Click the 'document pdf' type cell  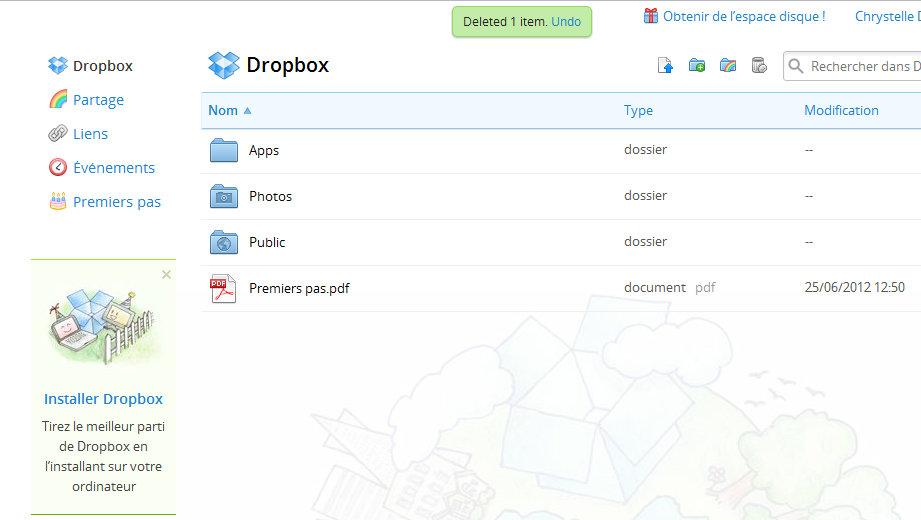tap(670, 287)
